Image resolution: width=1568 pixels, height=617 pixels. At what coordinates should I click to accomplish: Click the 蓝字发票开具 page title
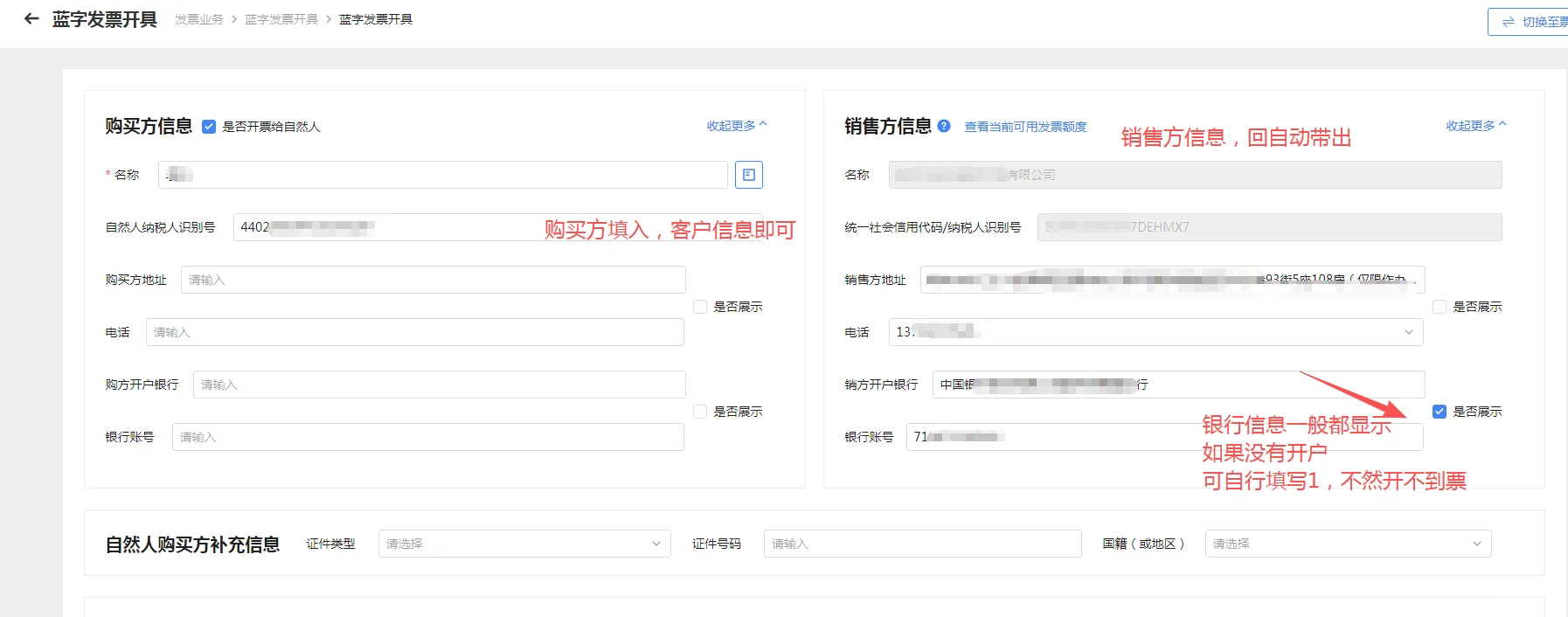105,19
